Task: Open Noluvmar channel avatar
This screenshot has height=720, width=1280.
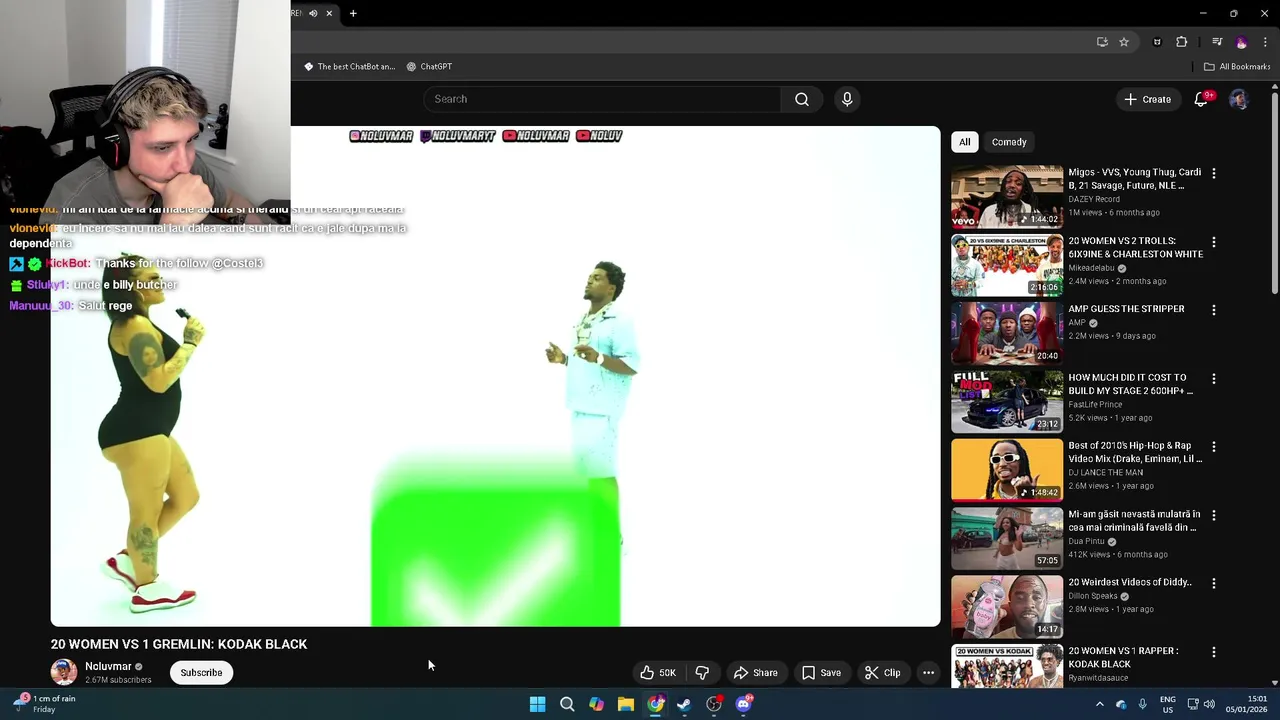Action: (x=64, y=672)
